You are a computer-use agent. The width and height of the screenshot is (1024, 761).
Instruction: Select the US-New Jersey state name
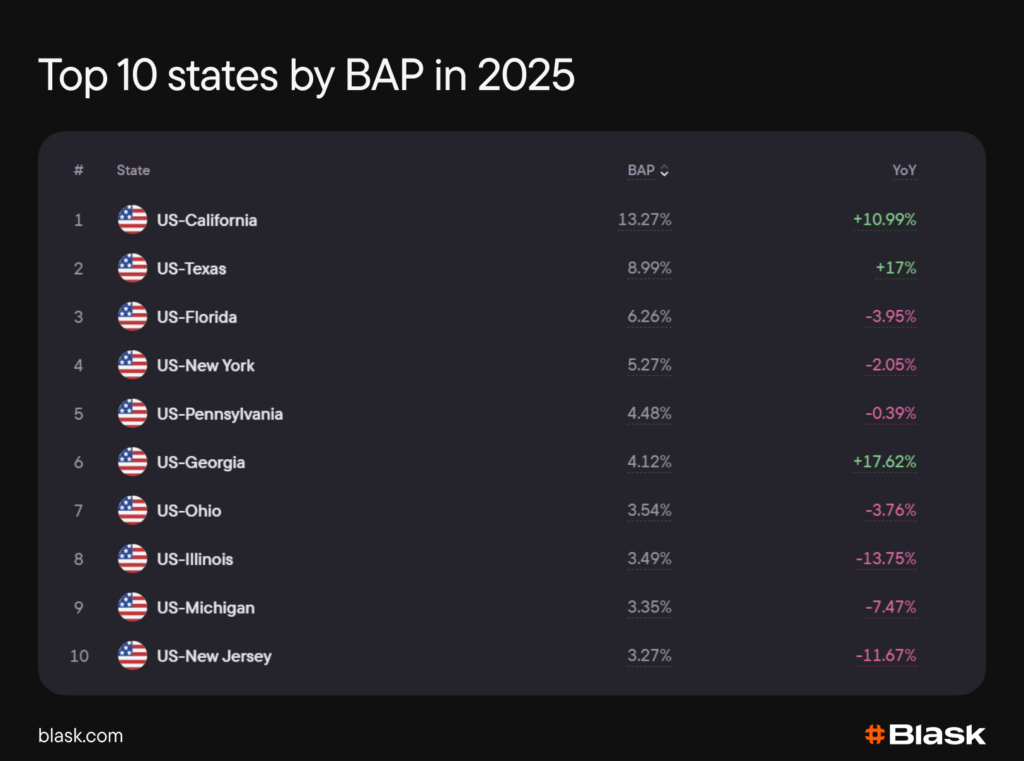(214, 656)
